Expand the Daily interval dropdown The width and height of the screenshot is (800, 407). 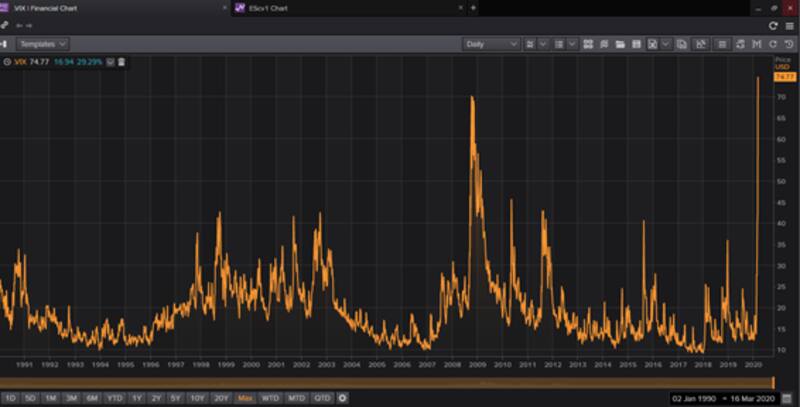pyautogui.click(x=491, y=44)
